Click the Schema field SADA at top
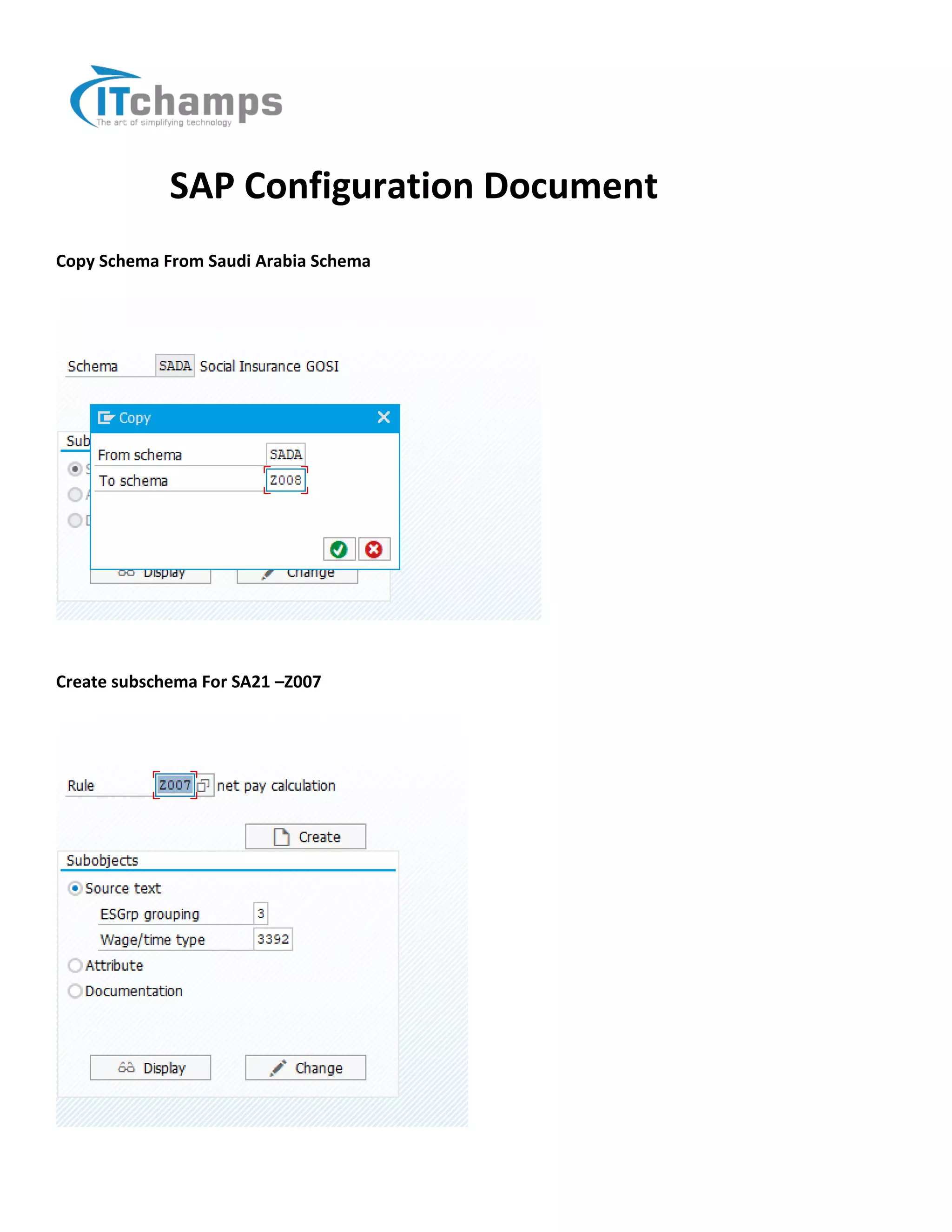Screen dimensions: 952x1232 click(x=175, y=365)
